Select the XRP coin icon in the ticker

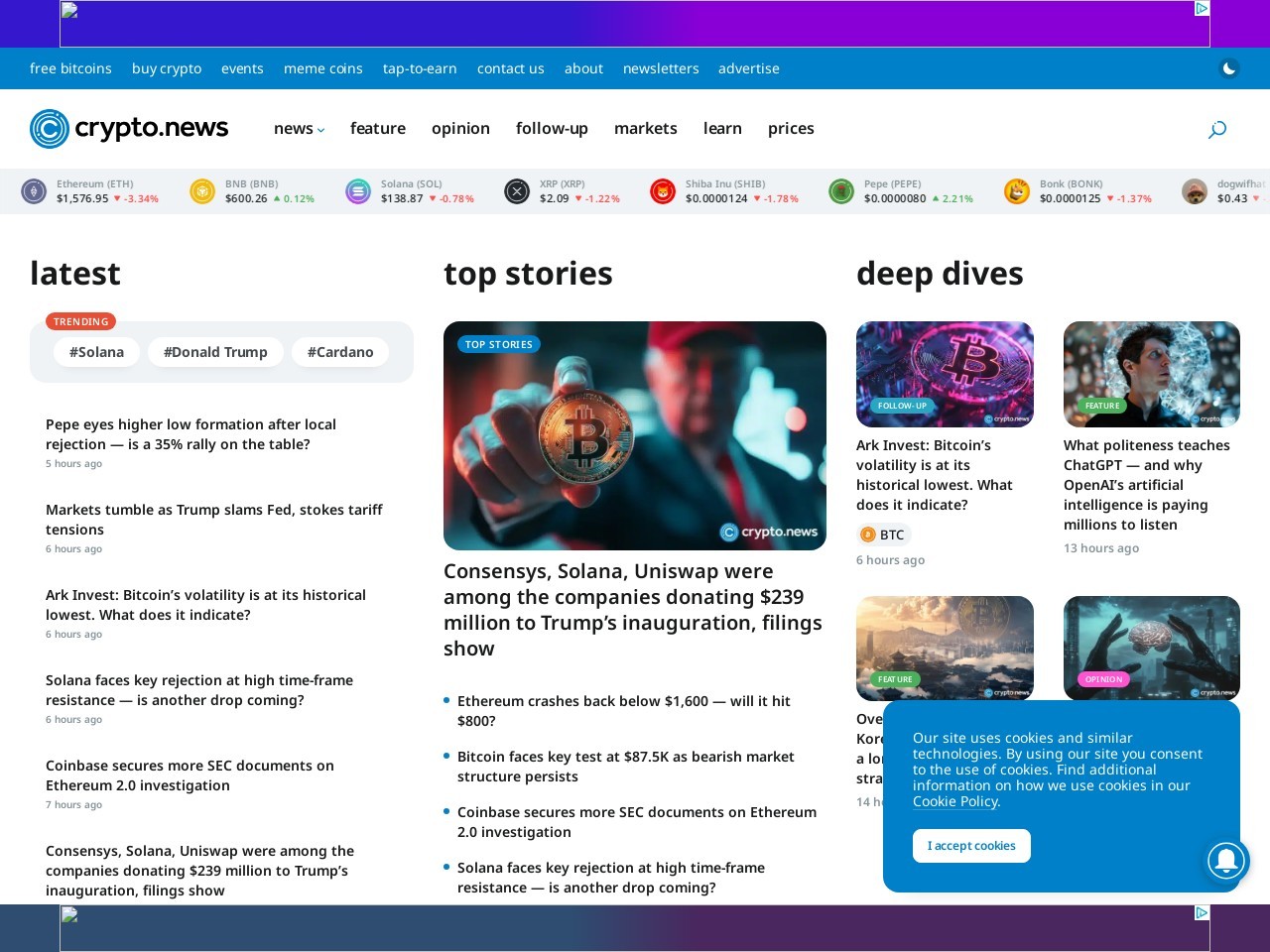tap(516, 190)
